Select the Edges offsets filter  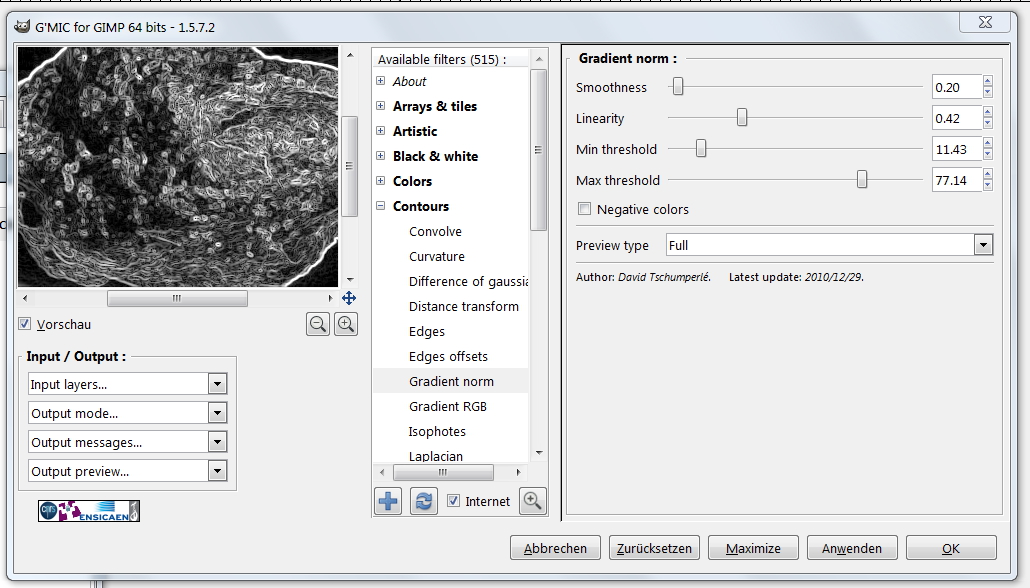pos(449,356)
